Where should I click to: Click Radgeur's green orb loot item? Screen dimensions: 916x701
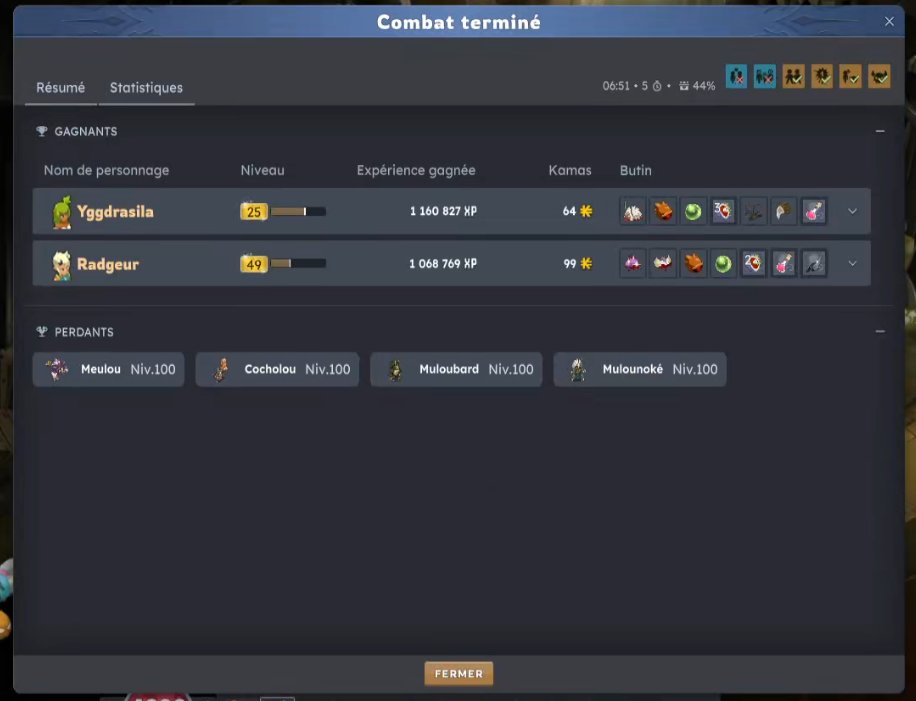(x=723, y=263)
